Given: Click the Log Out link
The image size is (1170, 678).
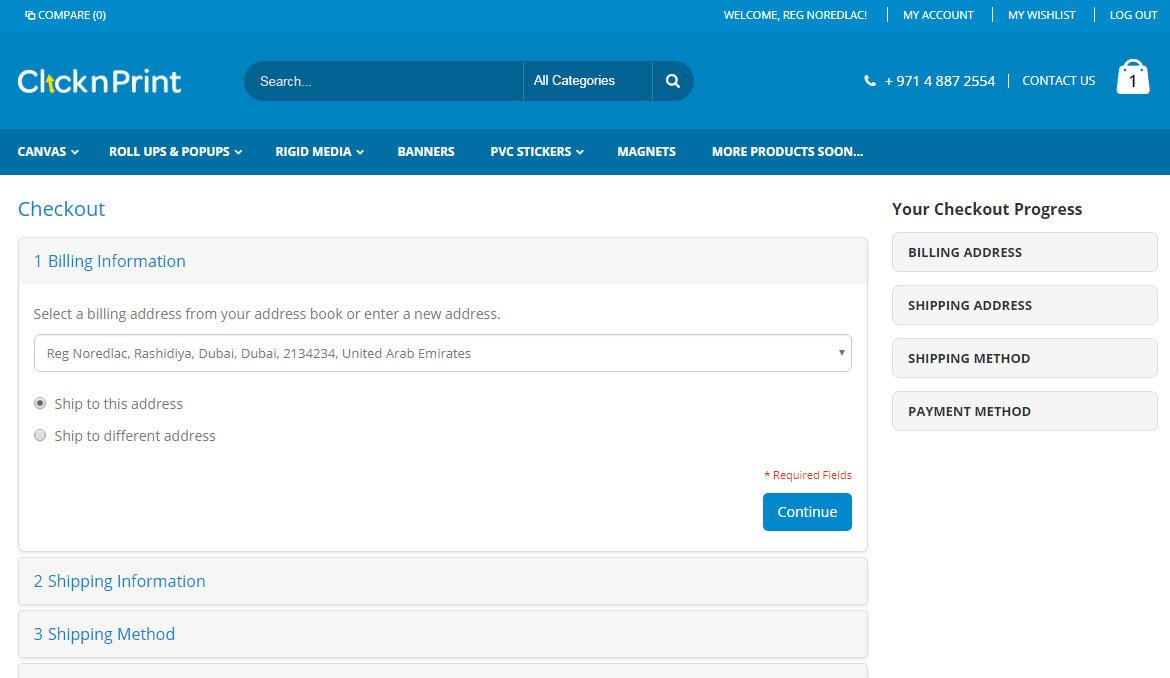Looking at the screenshot, I should 1133,15.
